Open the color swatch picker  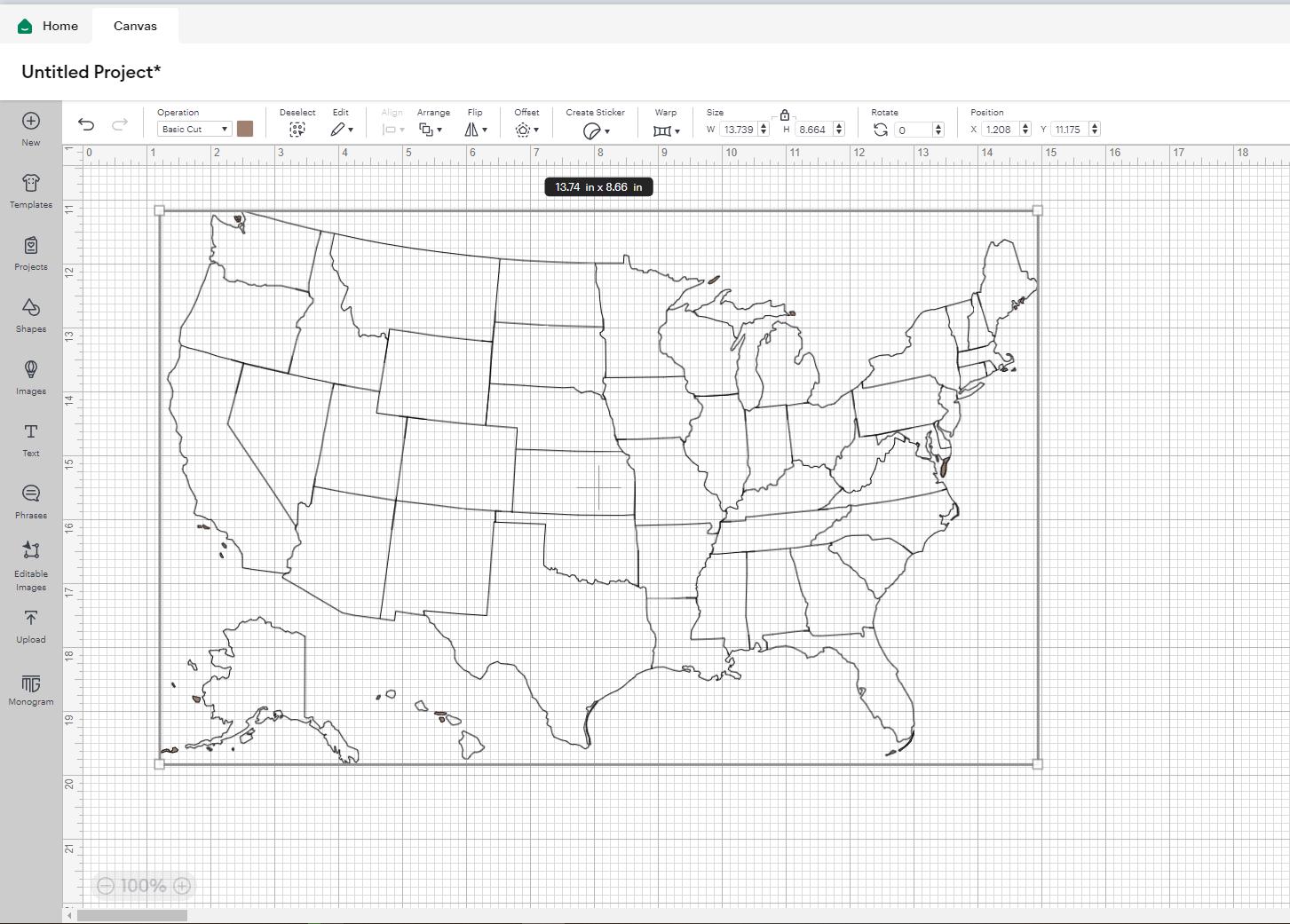click(245, 129)
